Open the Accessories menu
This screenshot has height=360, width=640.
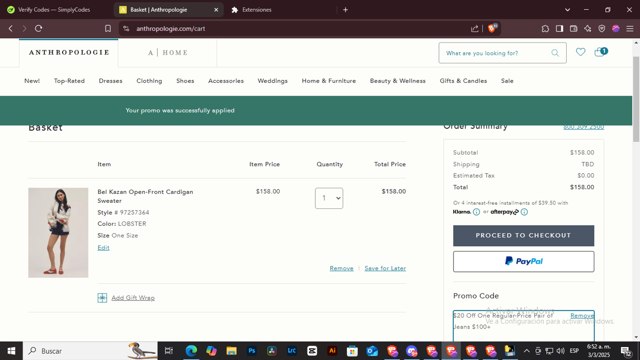(x=226, y=81)
